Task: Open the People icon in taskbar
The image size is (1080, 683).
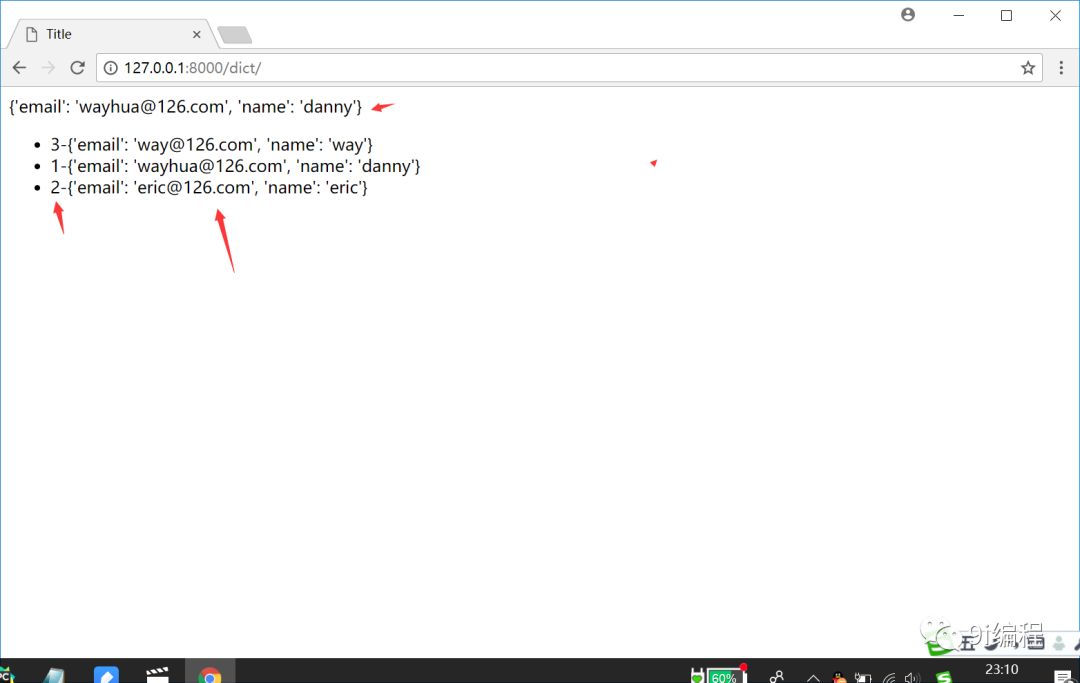Action: click(x=777, y=677)
